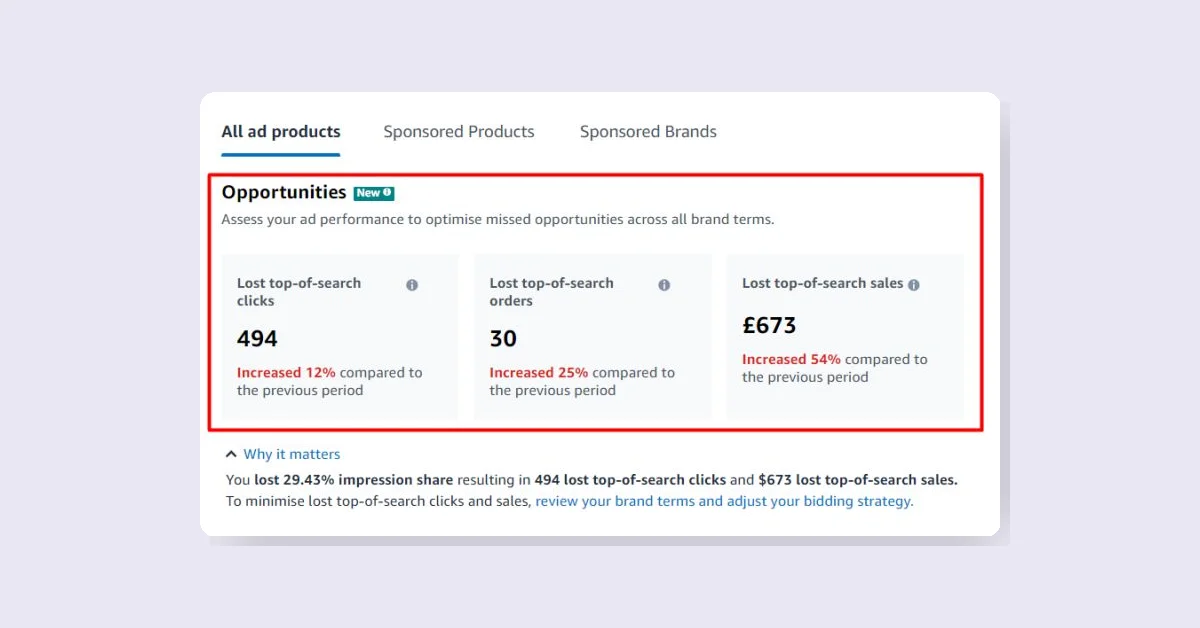Click the info icon next to Lost top-of-search sales
Image resolution: width=1200 pixels, height=628 pixels.
coord(911,284)
